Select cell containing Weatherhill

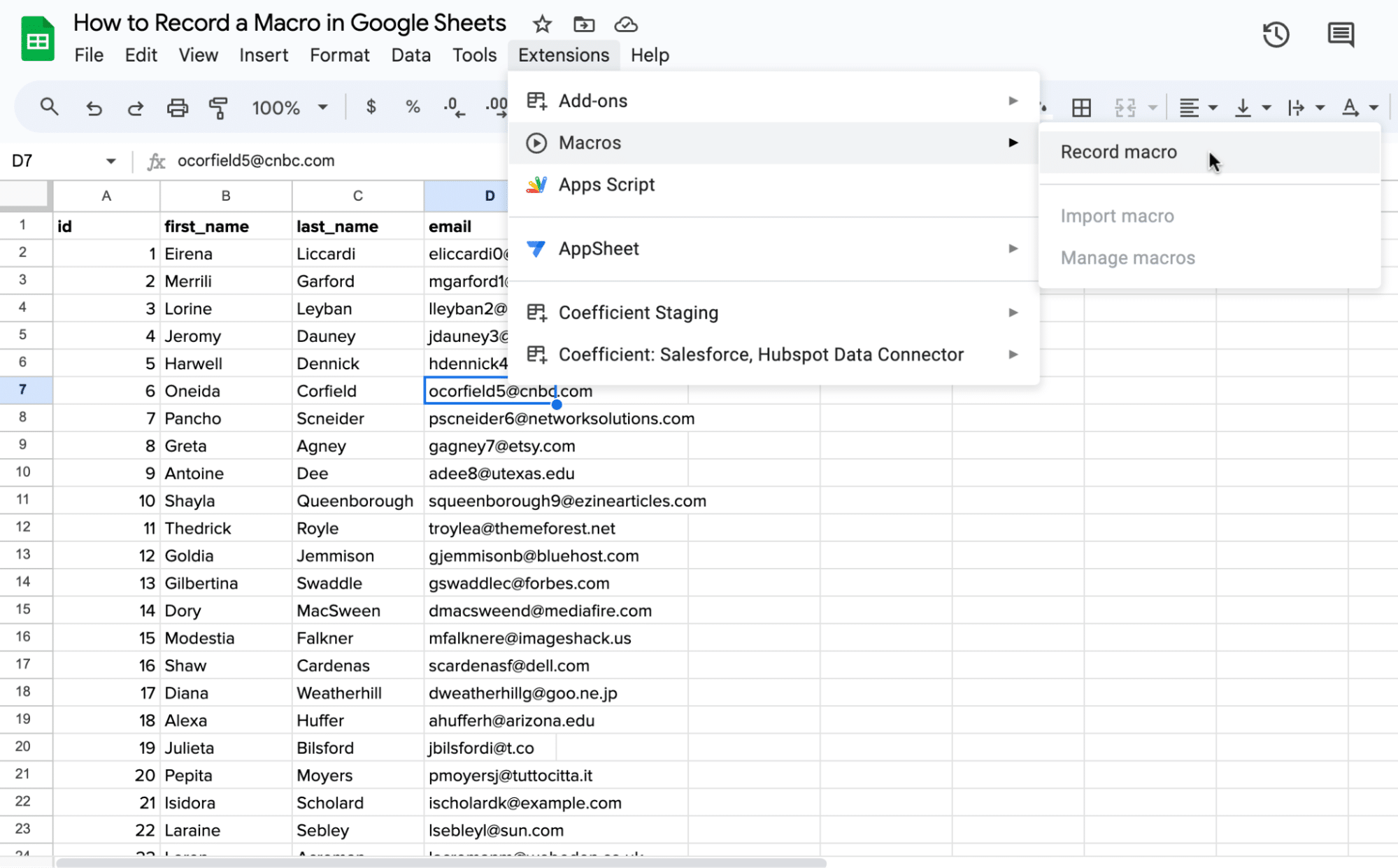pyautogui.click(x=357, y=693)
